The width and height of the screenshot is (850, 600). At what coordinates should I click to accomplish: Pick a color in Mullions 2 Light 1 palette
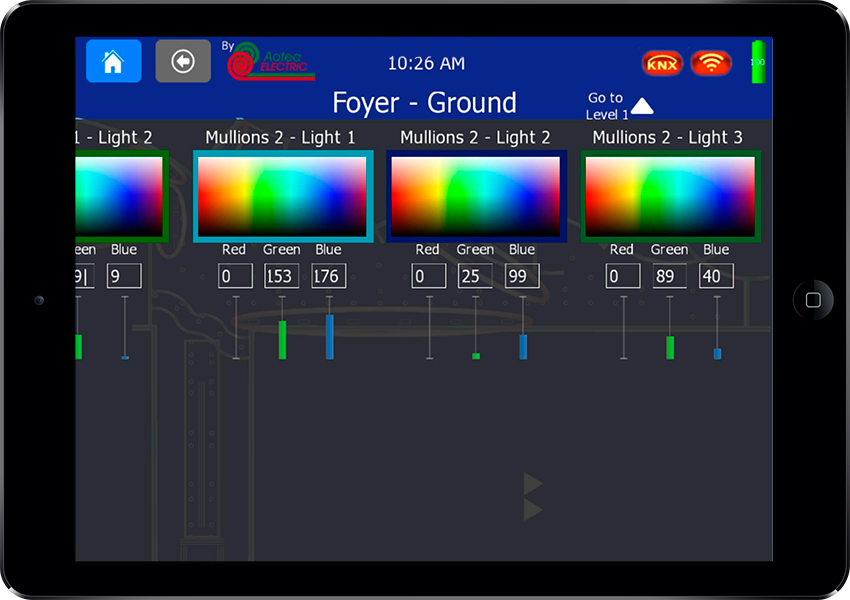click(282, 196)
